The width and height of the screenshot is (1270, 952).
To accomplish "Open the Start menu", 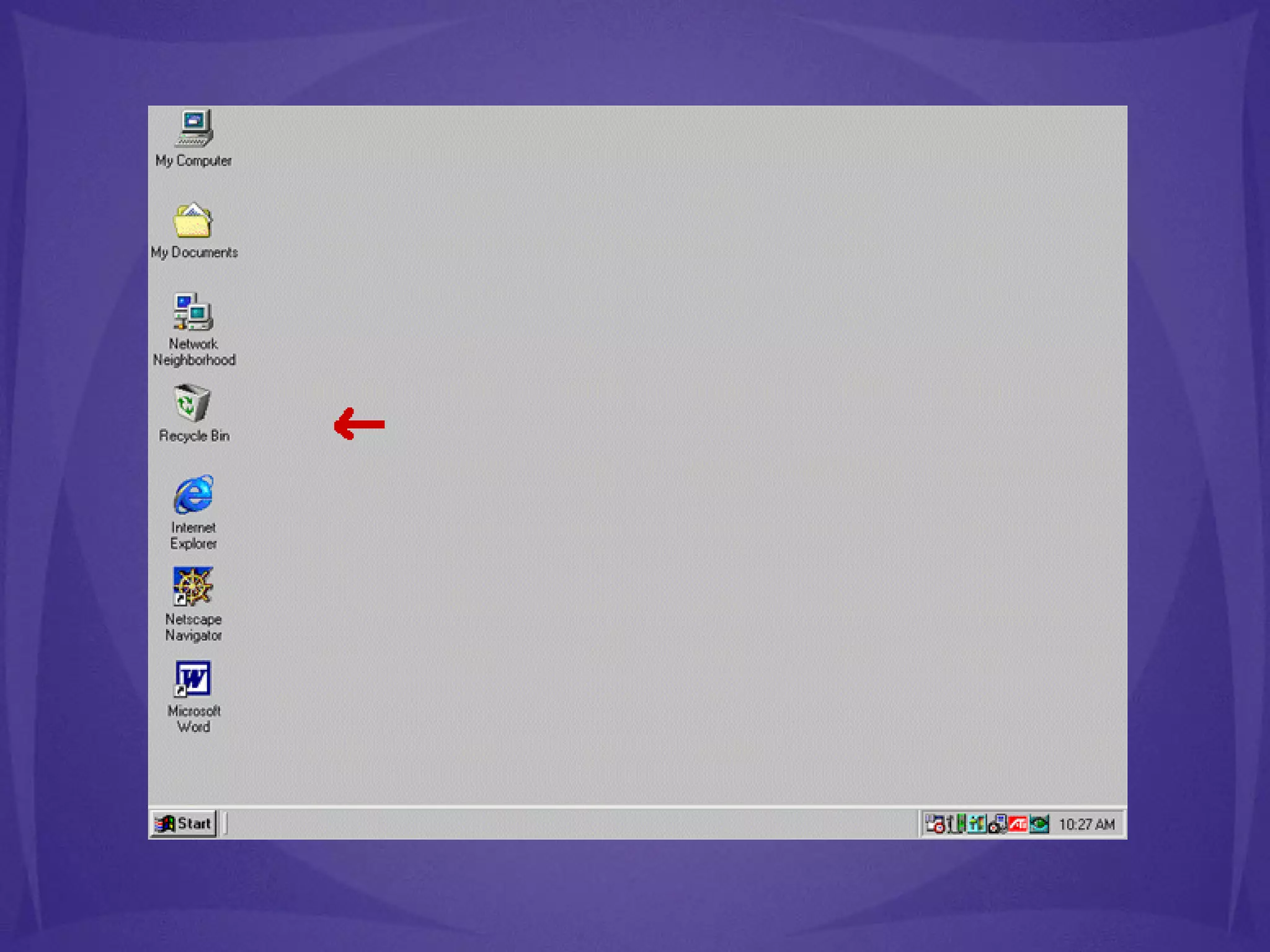I will point(184,824).
